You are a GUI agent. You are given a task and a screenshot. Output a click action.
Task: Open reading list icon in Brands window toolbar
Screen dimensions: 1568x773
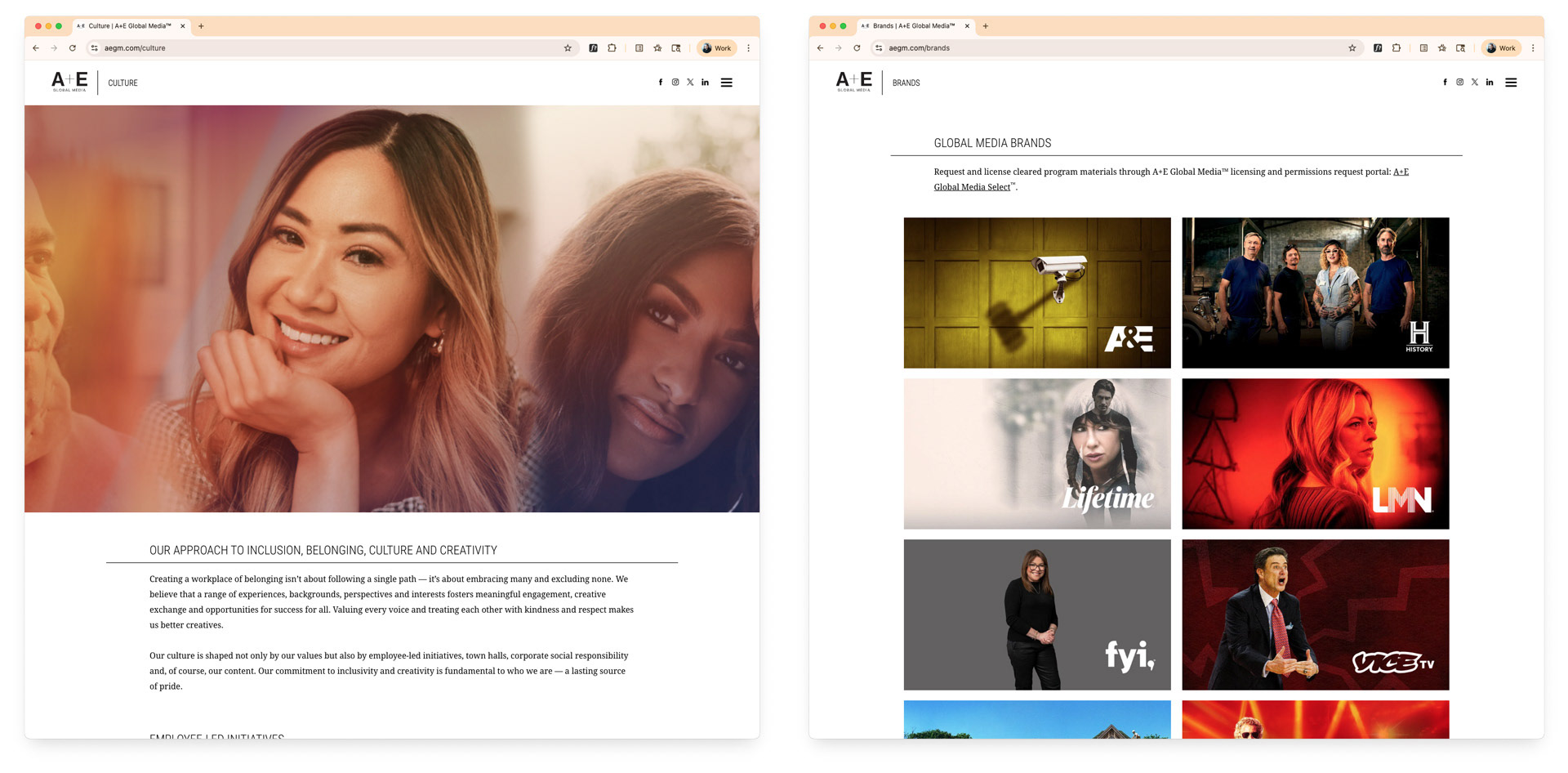1423,48
